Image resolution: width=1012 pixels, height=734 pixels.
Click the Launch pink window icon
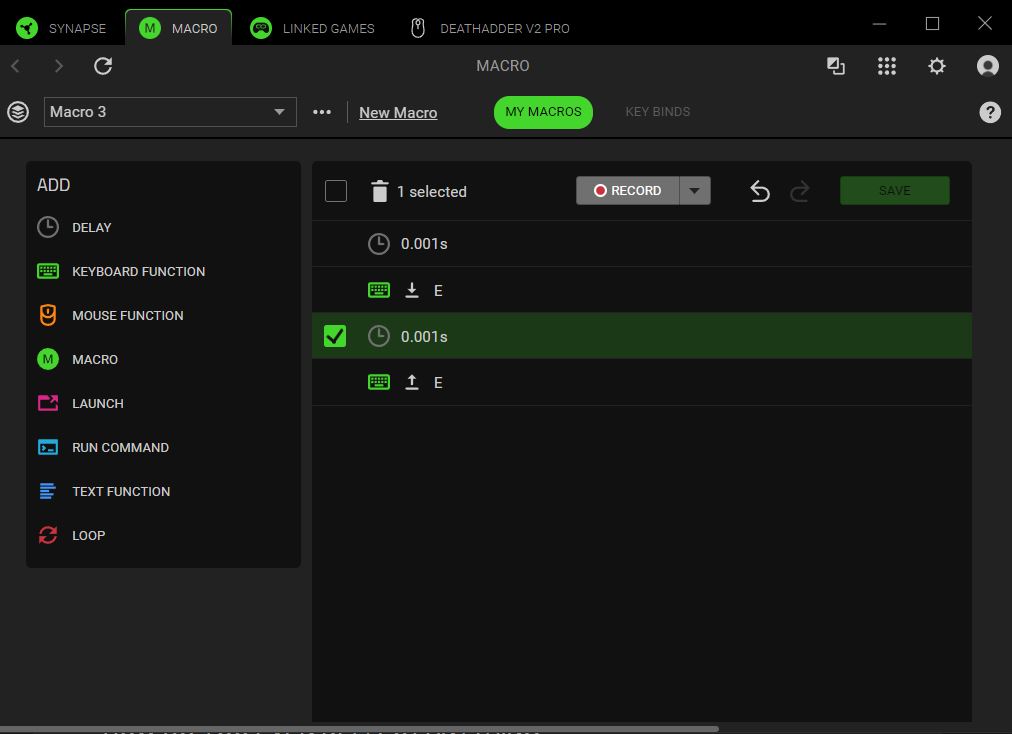[48, 403]
